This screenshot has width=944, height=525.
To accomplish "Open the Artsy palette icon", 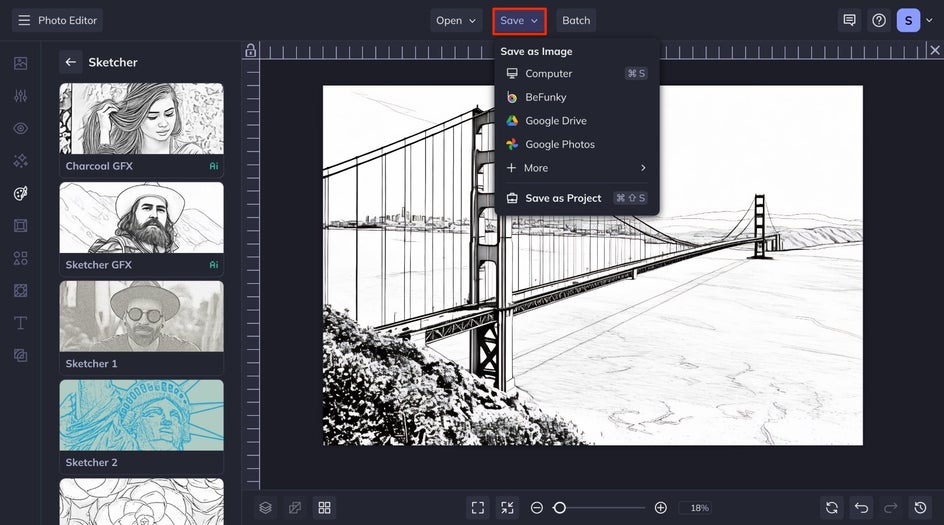I will pyautogui.click(x=20, y=193).
